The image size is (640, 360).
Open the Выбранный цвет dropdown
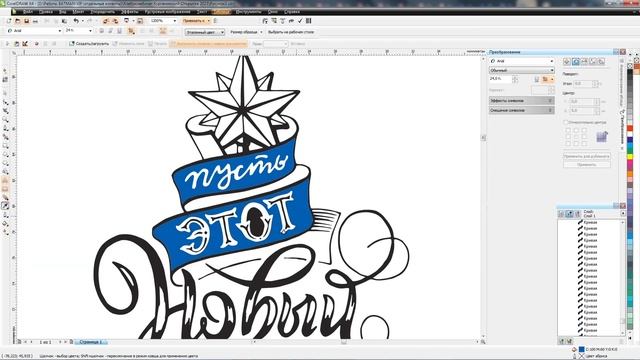(x=204, y=32)
